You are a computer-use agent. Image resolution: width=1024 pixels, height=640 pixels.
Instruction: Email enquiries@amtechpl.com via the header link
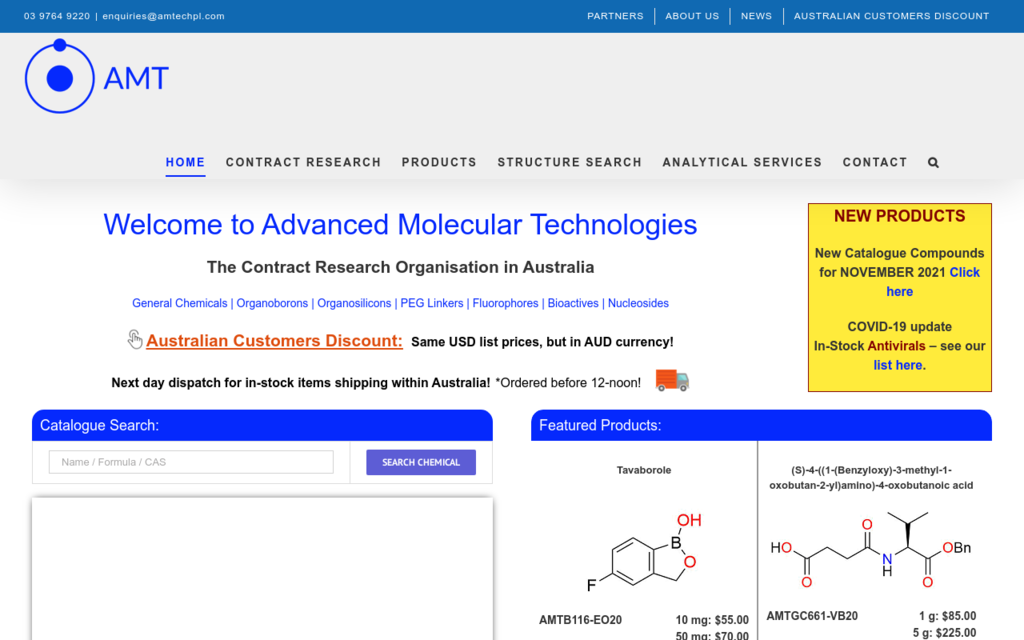point(163,15)
